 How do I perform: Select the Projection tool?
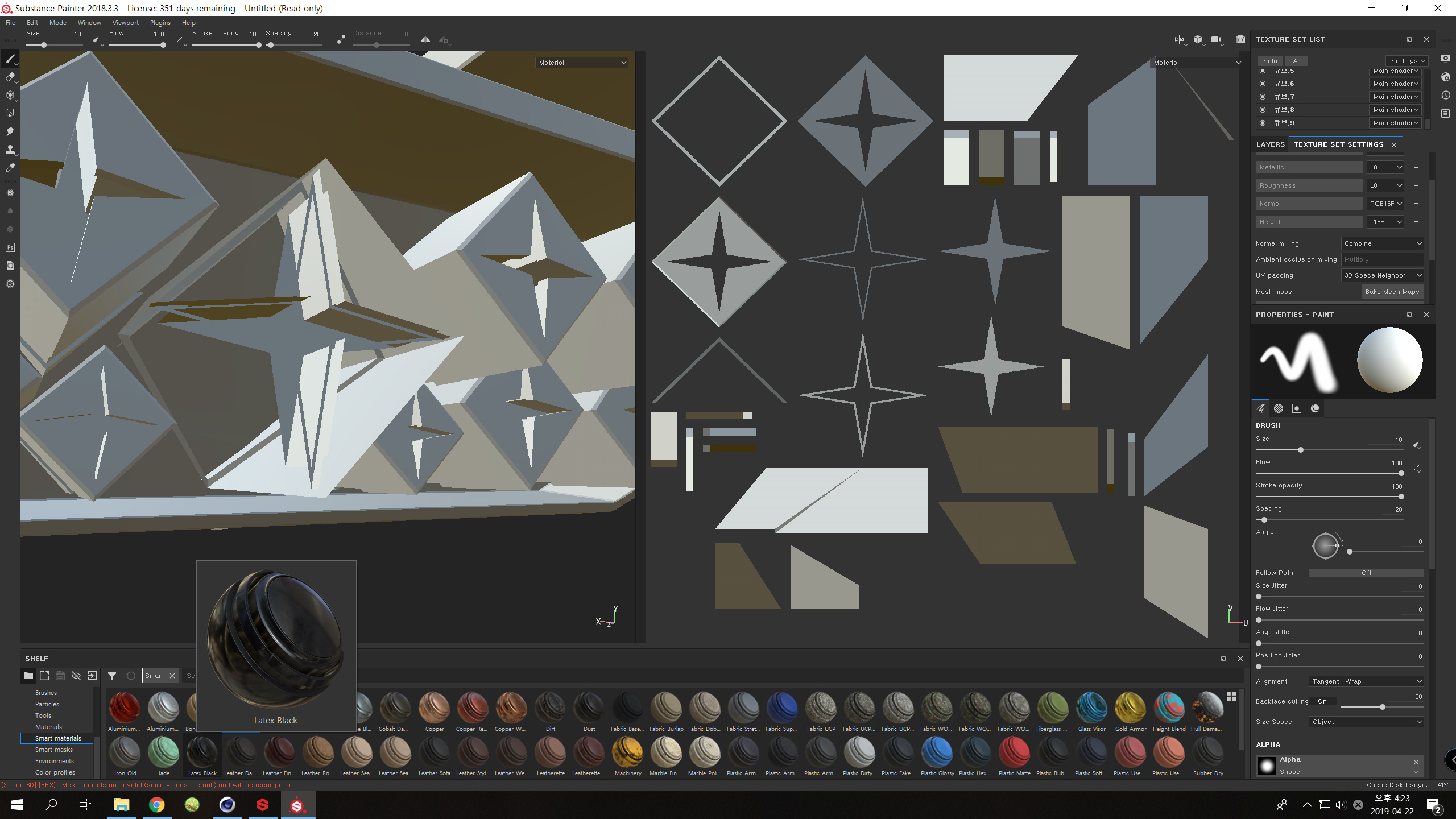coord(10,95)
